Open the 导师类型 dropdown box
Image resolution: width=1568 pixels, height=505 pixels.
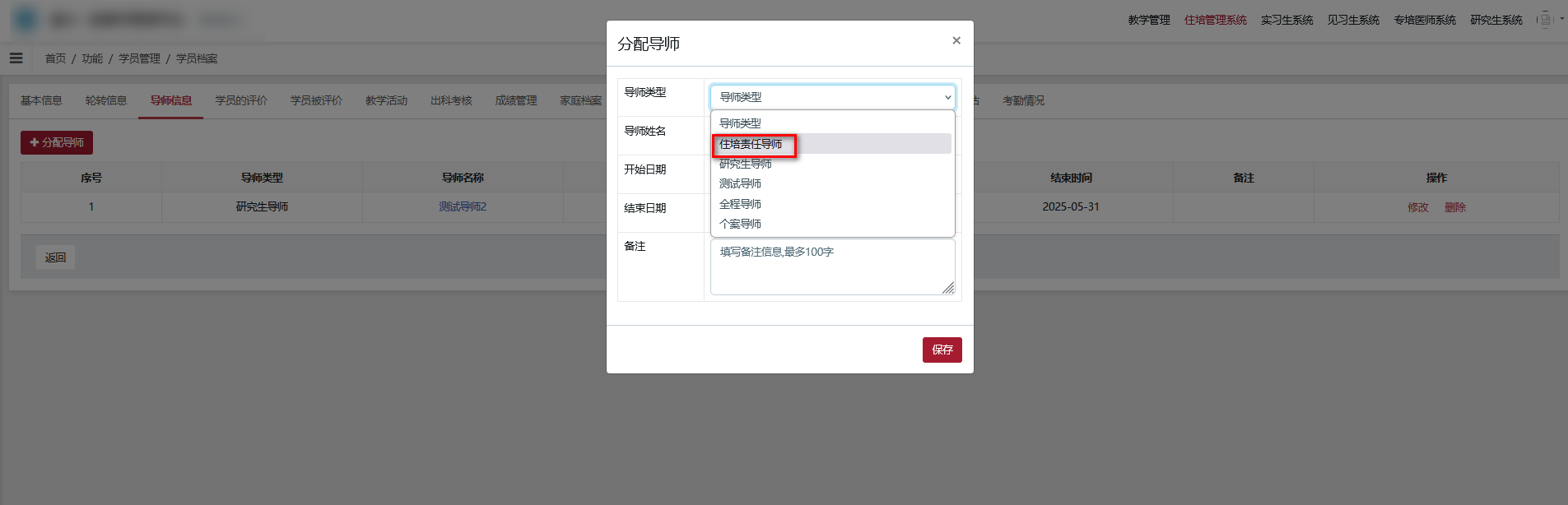pos(832,97)
